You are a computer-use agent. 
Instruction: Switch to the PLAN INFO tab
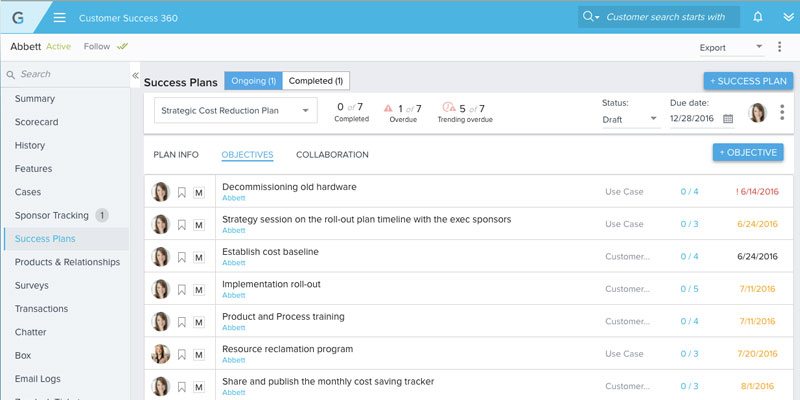tap(176, 155)
